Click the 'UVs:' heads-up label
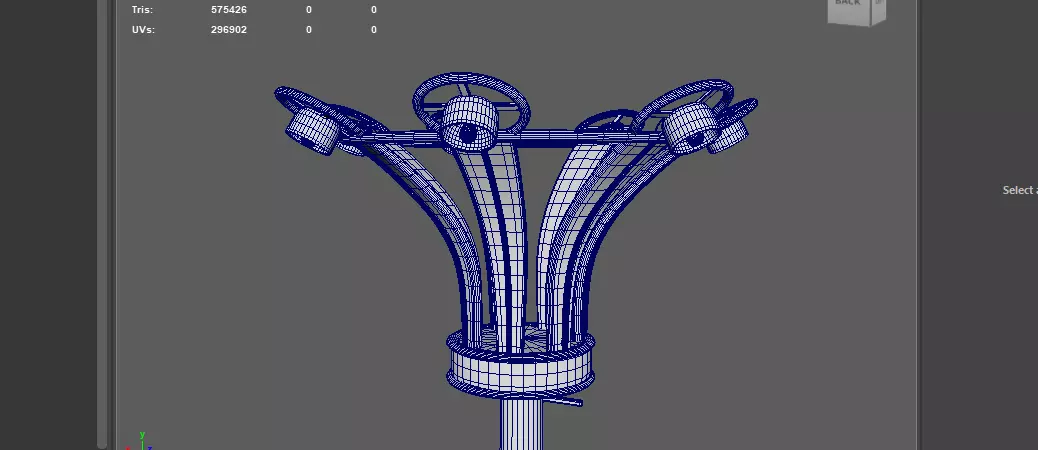The image size is (1038, 450). coord(144,30)
